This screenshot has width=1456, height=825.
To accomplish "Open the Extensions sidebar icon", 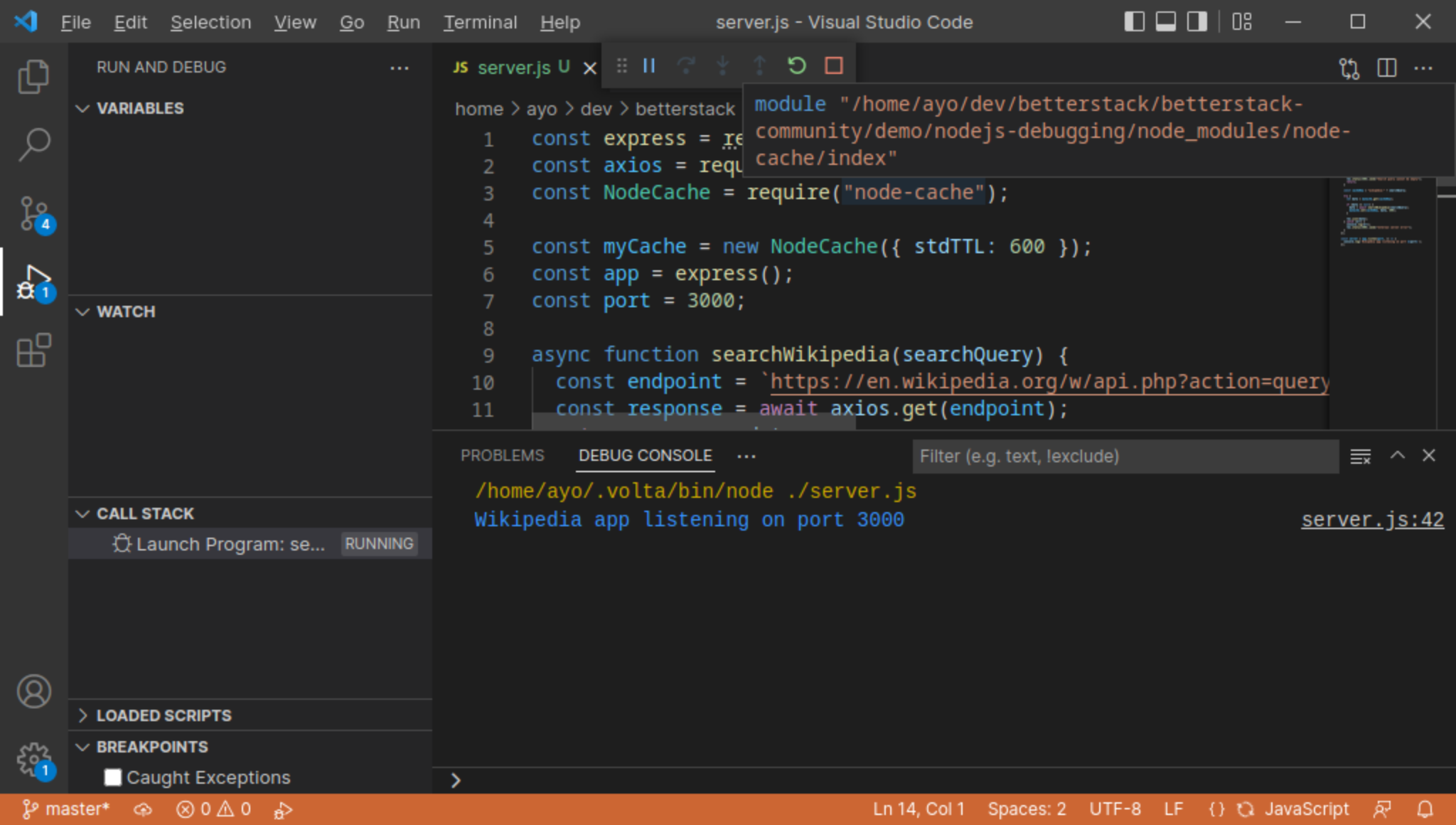I will [33, 350].
